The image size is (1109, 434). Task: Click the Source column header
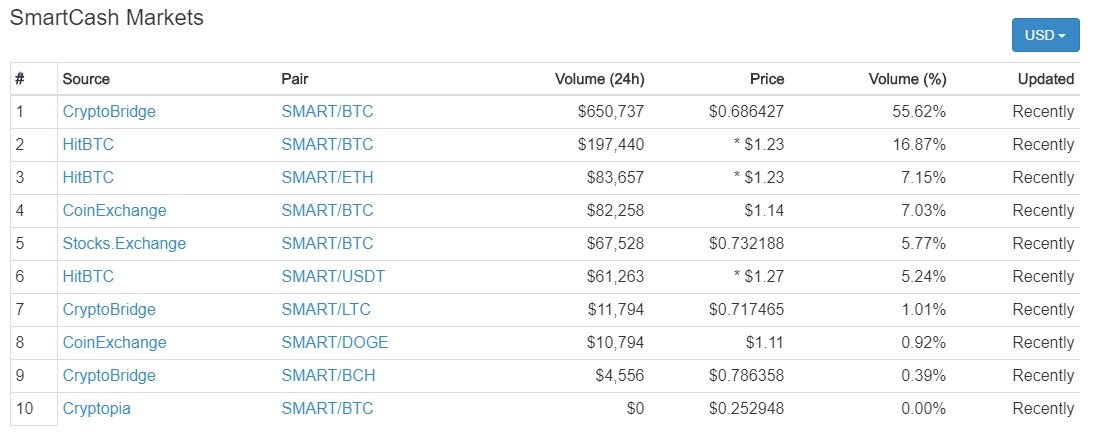(x=86, y=79)
